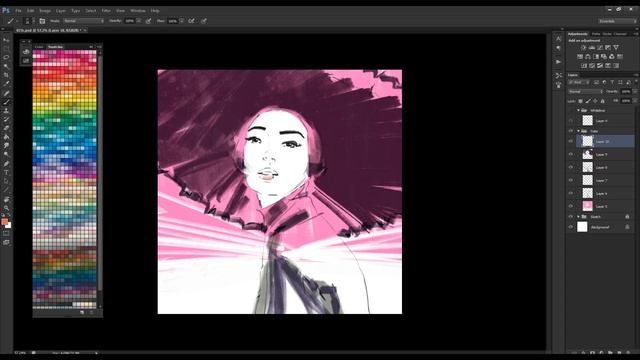Click the lock image pixels icon
Screen dimensions: 640x360
588,101
